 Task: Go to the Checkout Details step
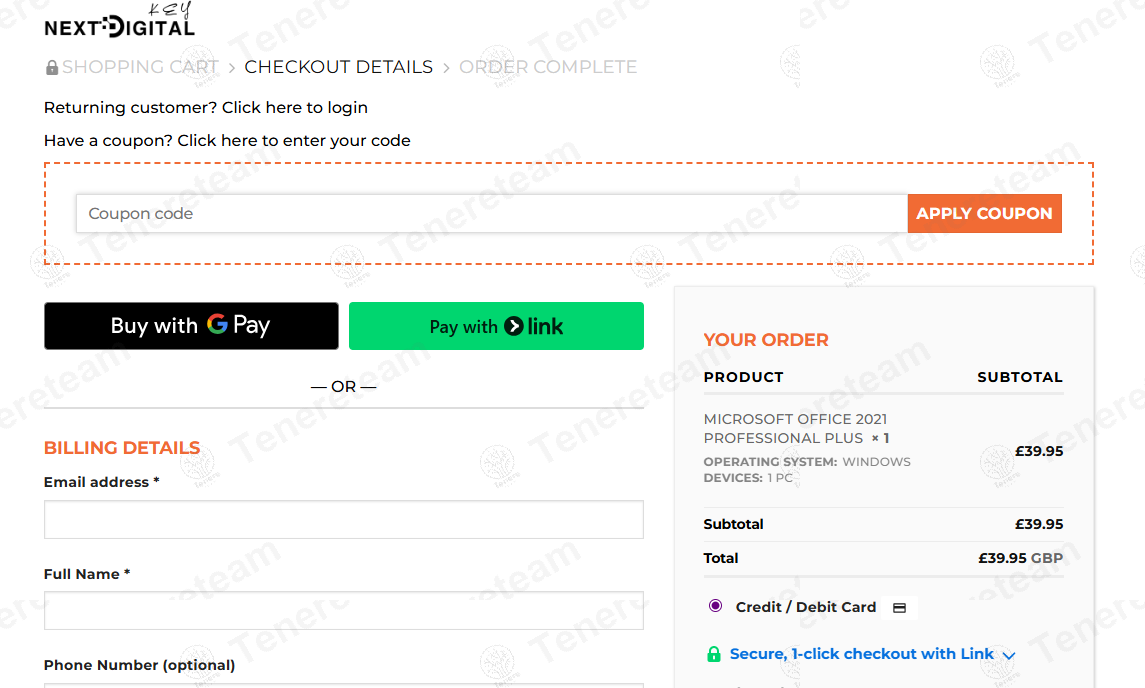(339, 67)
